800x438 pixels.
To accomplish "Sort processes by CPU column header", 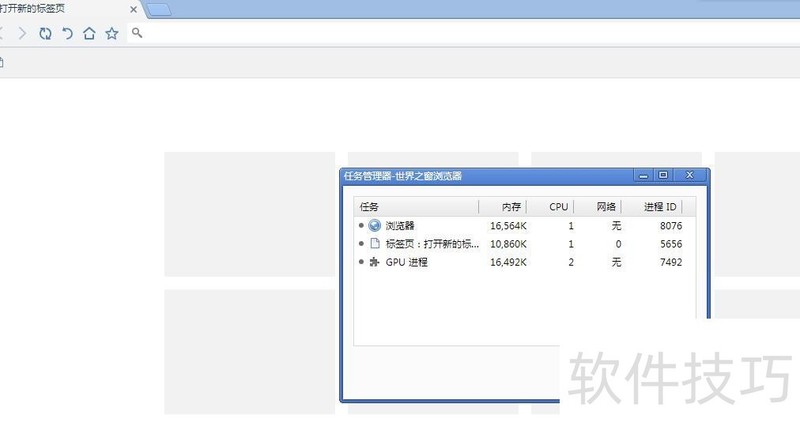I will point(558,207).
